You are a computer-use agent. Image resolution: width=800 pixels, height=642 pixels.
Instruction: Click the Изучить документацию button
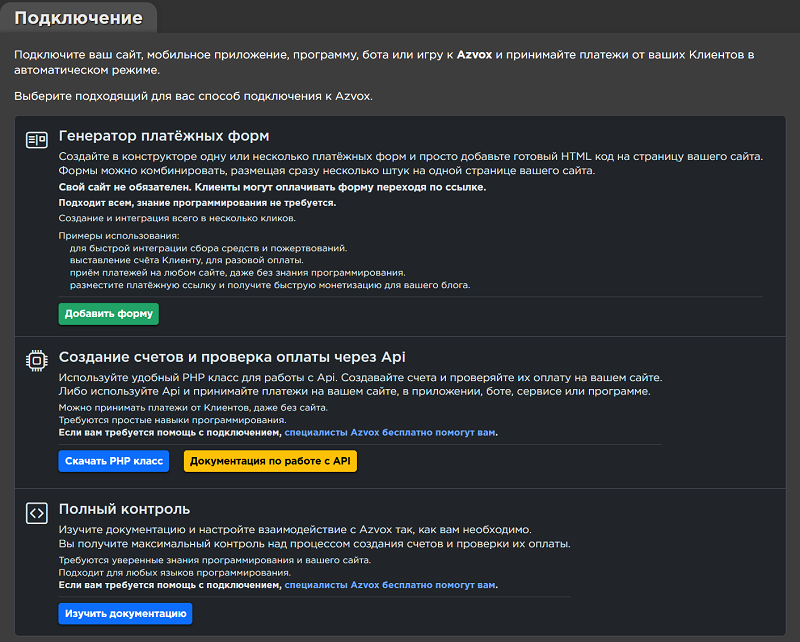(x=126, y=613)
